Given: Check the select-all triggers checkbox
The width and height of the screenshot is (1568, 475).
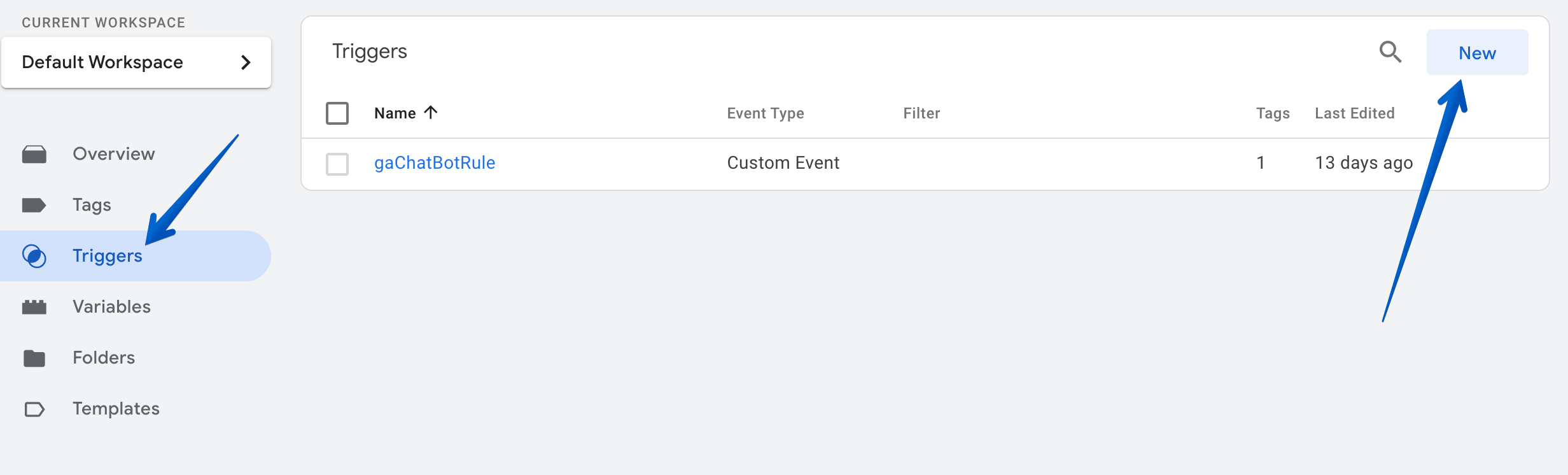Looking at the screenshot, I should 337,113.
